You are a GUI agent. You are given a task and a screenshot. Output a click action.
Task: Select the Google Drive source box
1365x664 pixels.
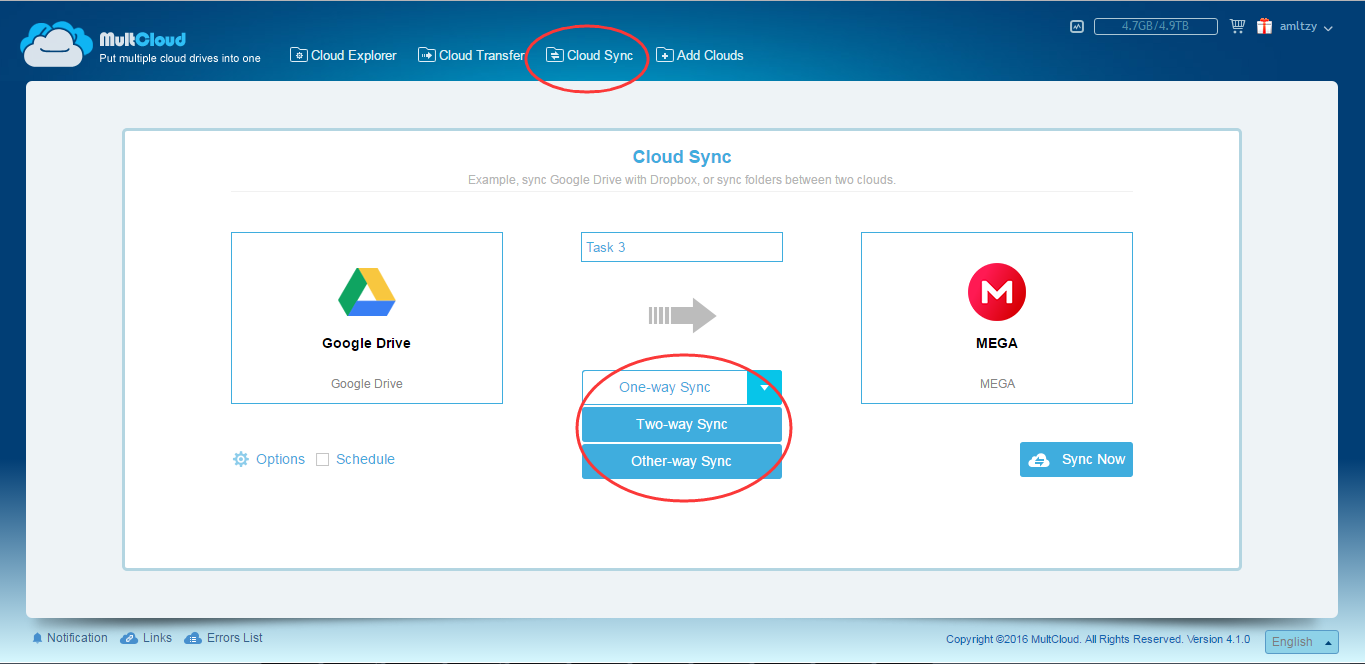point(367,318)
